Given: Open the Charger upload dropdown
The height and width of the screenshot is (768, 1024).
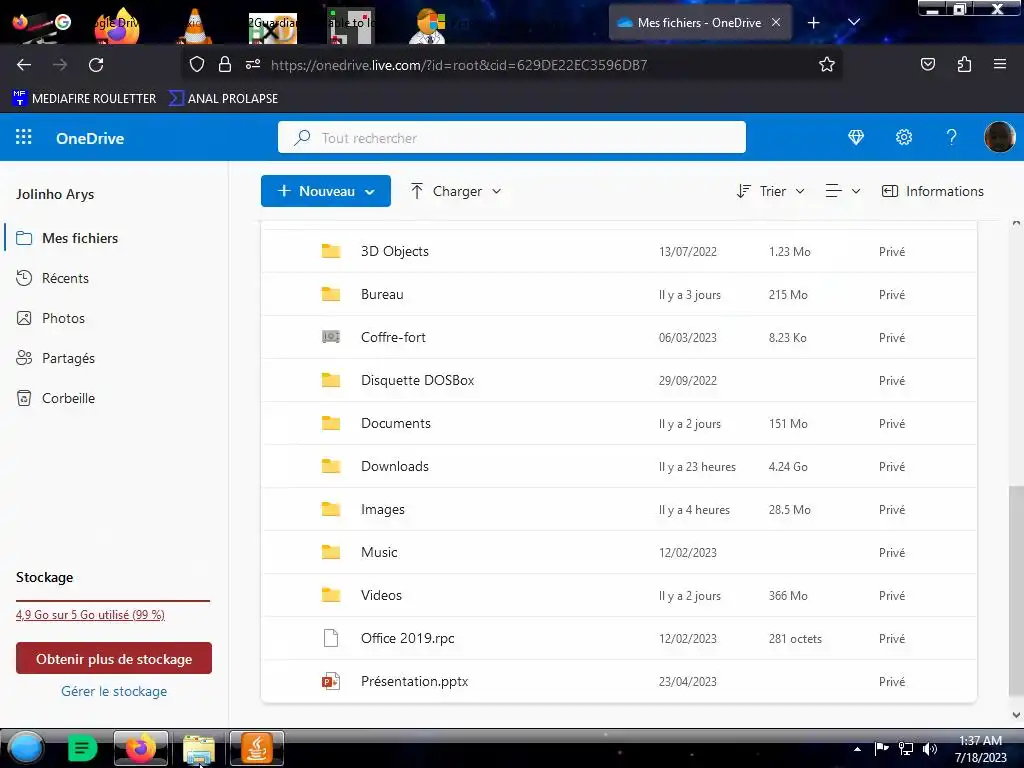Looking at the screenshot, I should (456, 191).
